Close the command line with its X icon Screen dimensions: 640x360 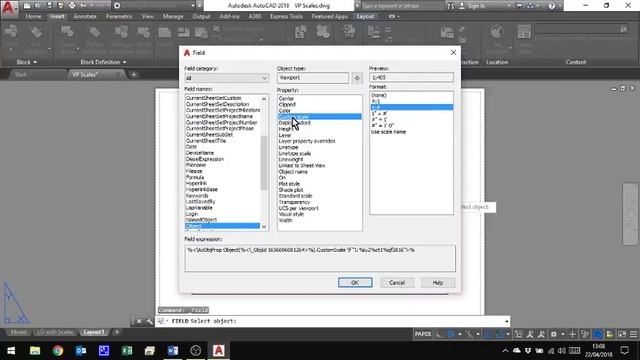click(x=139, y=321)
